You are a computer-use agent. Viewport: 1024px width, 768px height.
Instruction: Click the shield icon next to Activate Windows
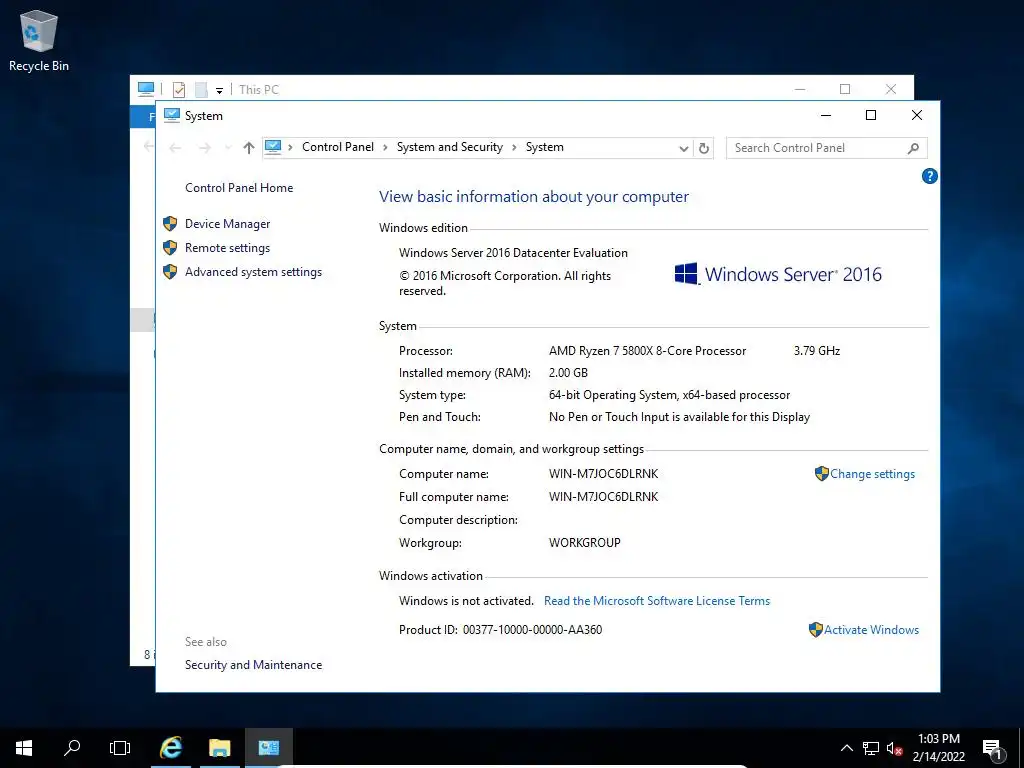pyautogui.click(x=816, y=630)
